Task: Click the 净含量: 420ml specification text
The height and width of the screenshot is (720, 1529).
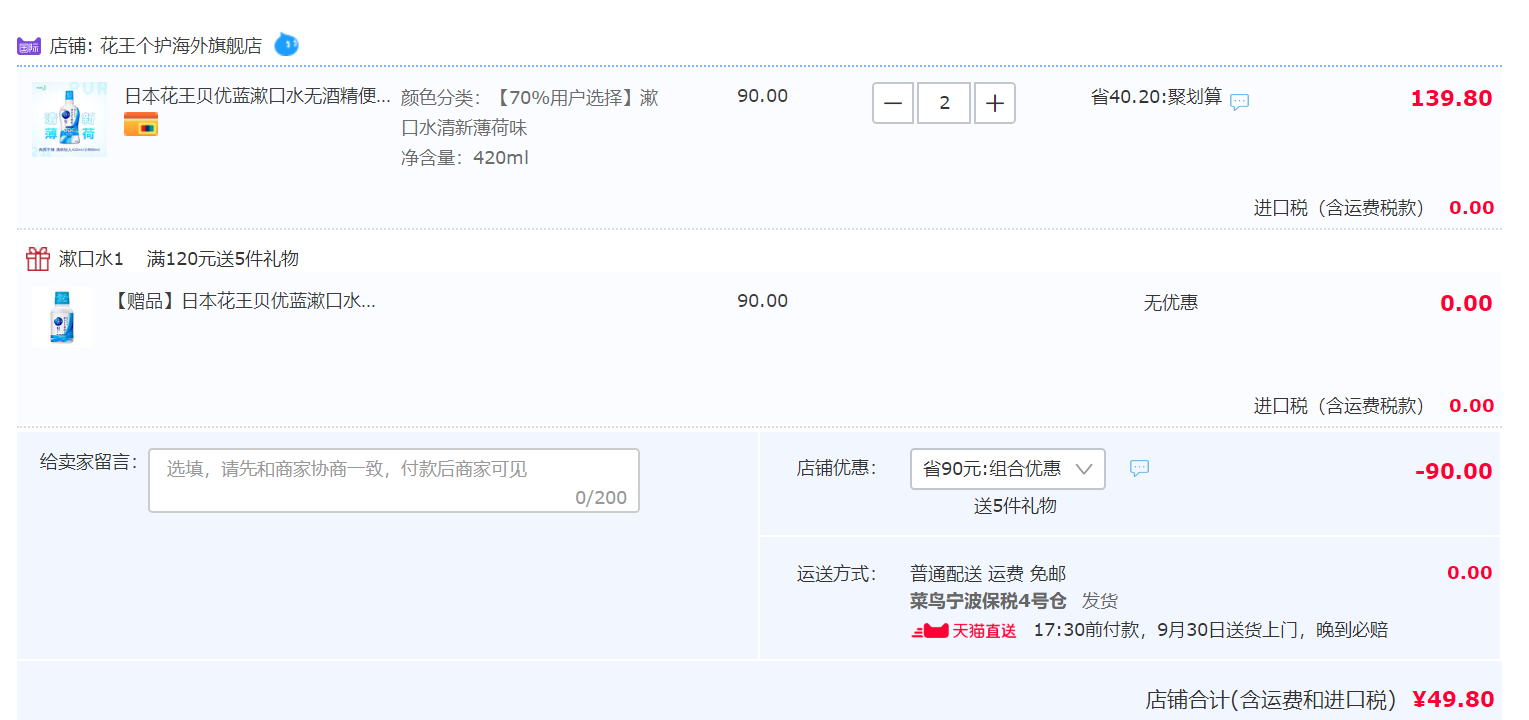Action: [x=465, y=158]
